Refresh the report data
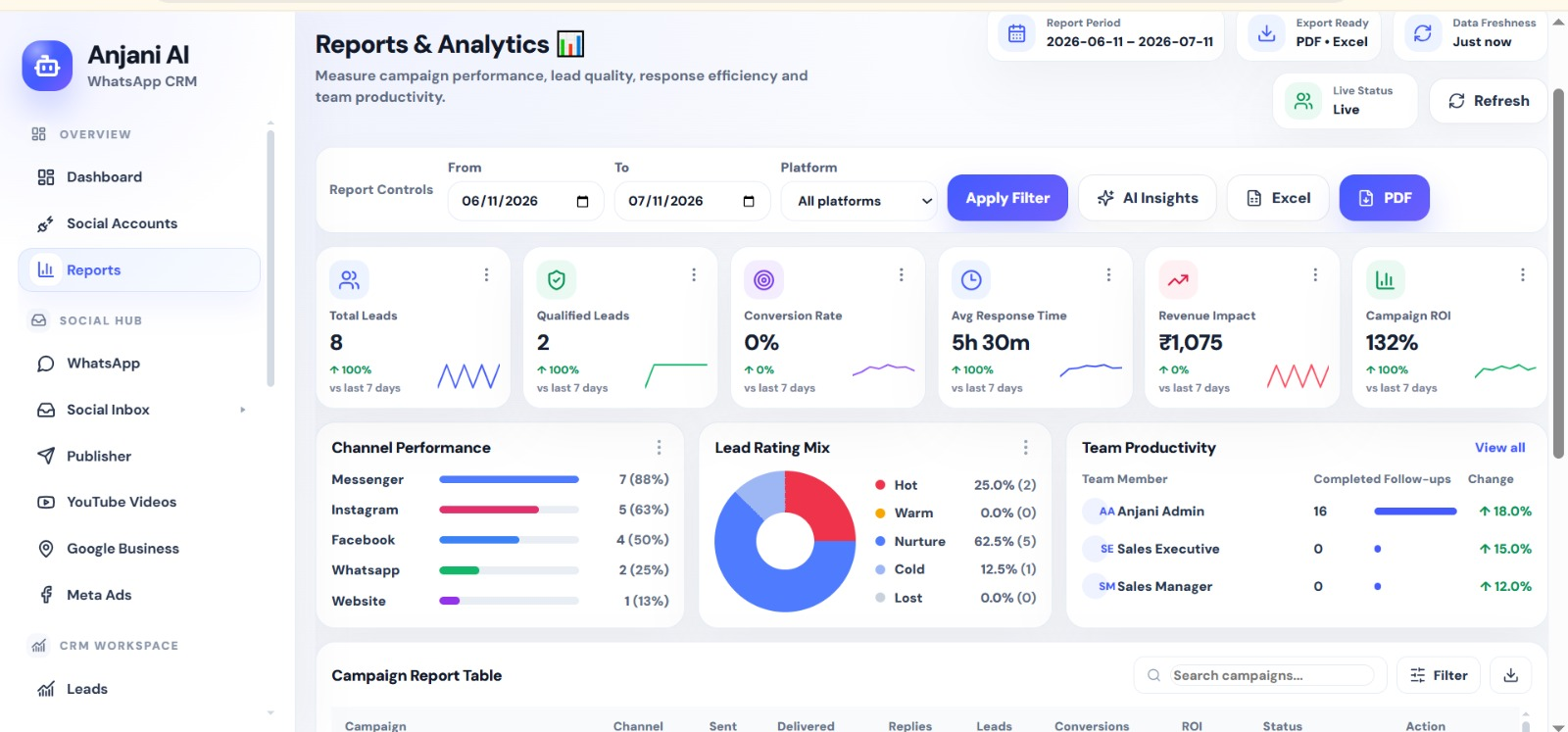1568x732 pixels. pos(1488,101)
